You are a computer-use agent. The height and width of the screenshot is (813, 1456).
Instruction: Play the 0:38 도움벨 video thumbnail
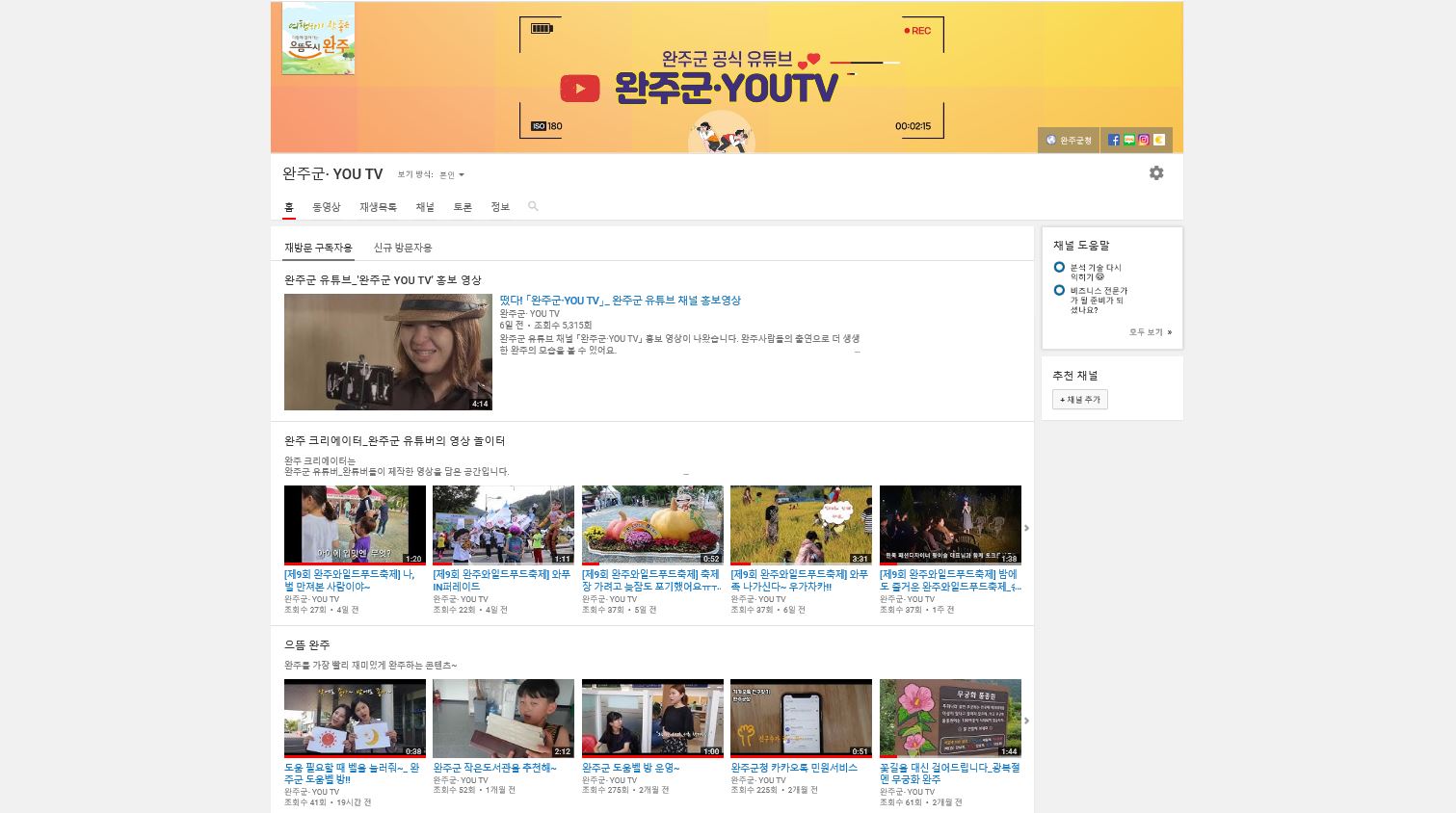(x=355, y=719)
